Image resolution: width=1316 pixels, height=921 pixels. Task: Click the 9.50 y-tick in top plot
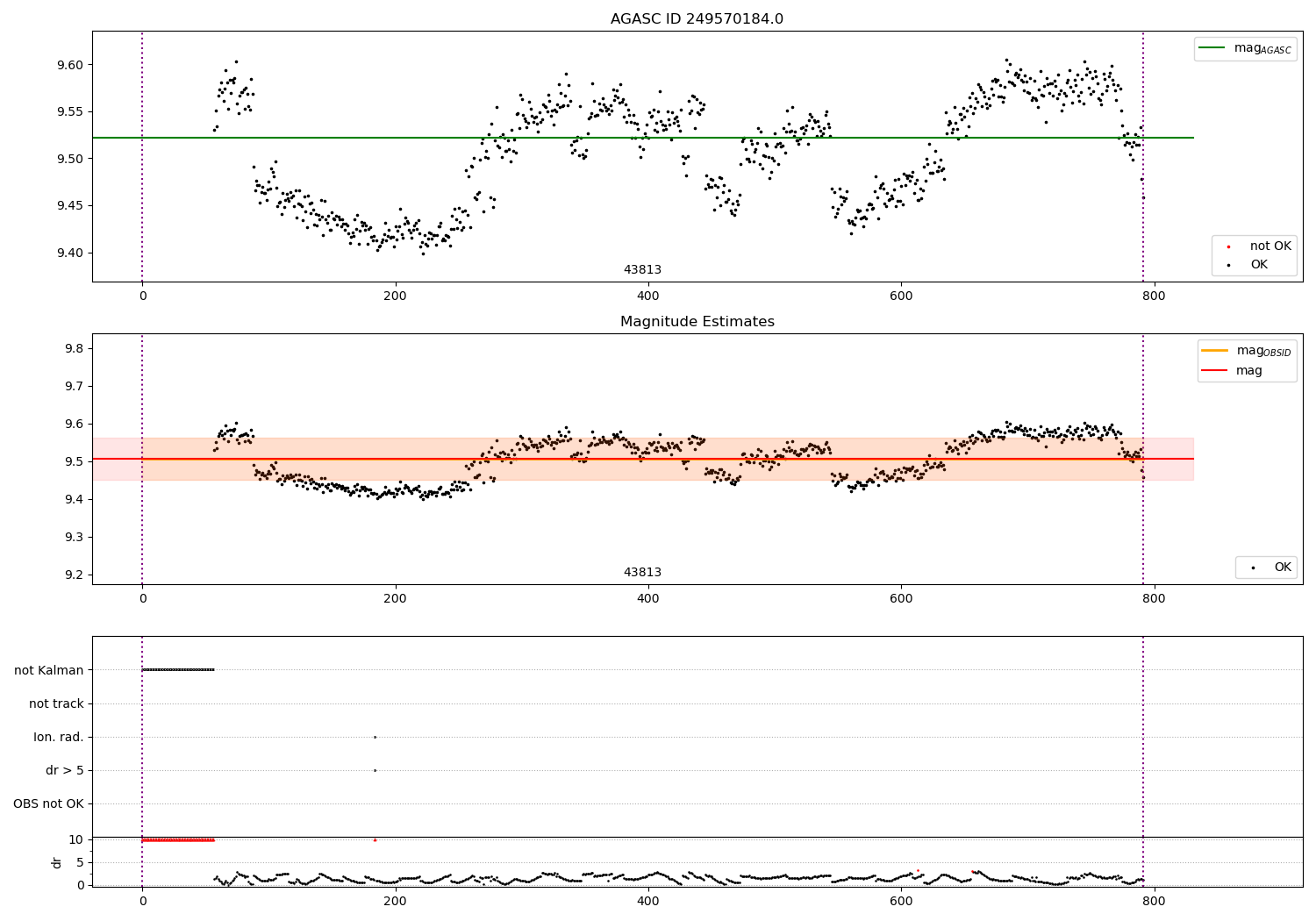pos(70,159)
